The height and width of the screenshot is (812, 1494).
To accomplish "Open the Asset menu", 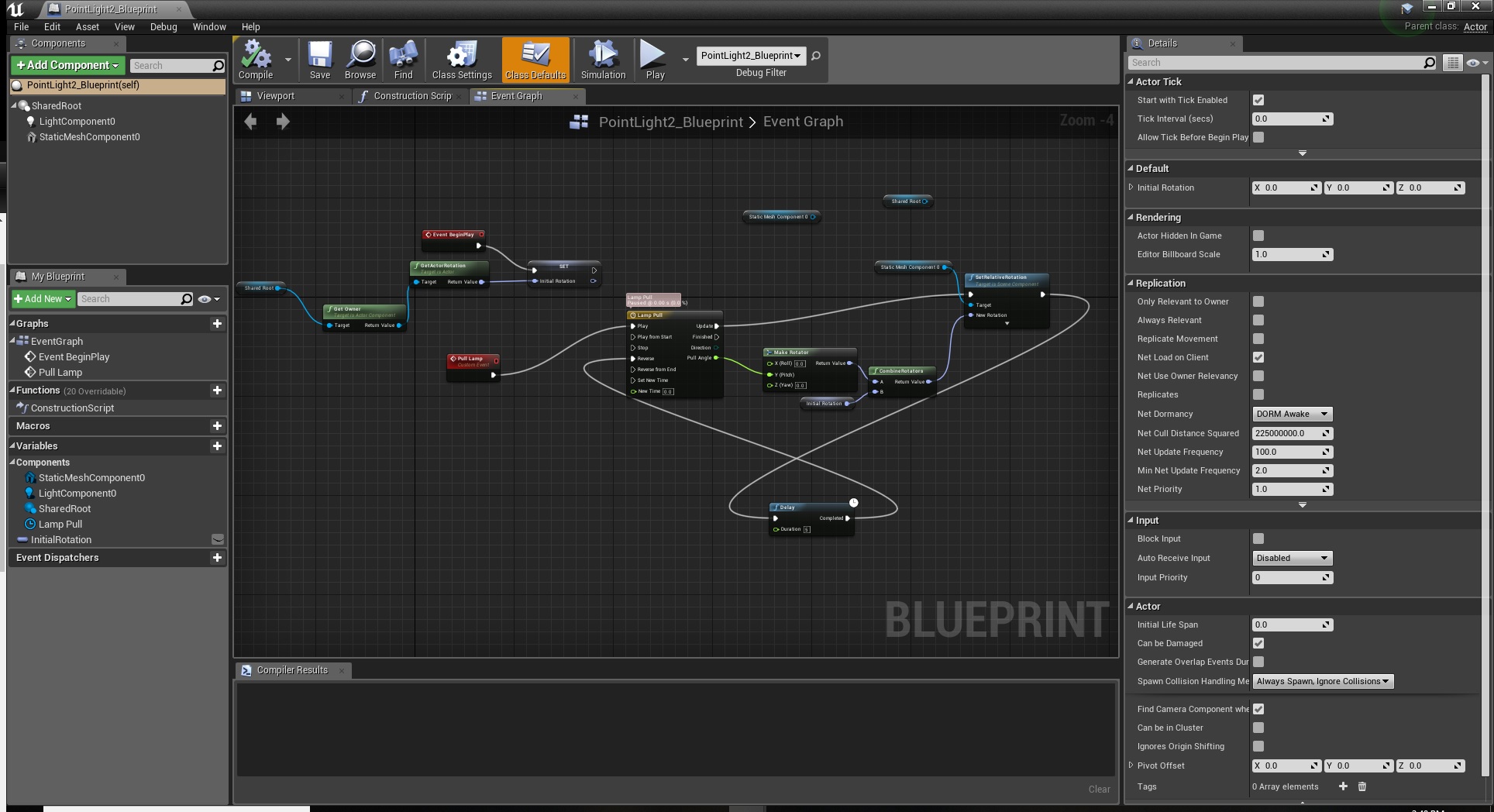I will pyautogui.click(x=87, y=26).
